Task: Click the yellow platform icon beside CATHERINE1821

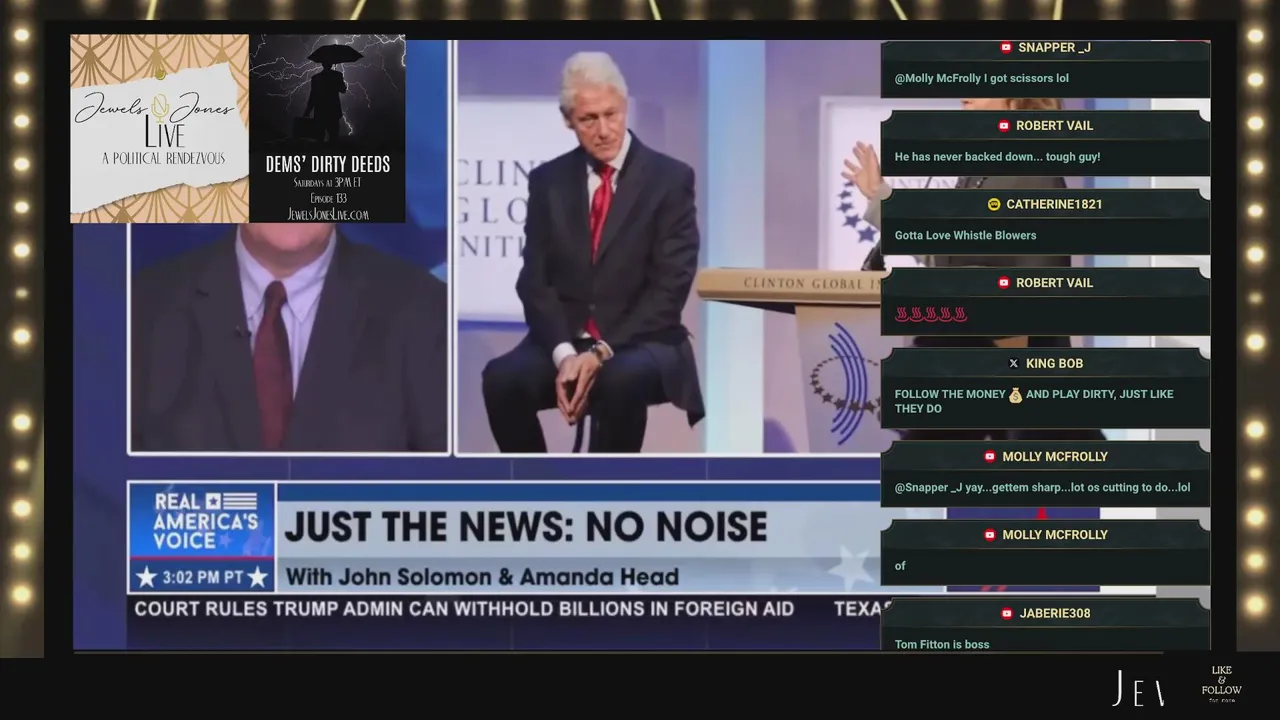Action: 994,204
